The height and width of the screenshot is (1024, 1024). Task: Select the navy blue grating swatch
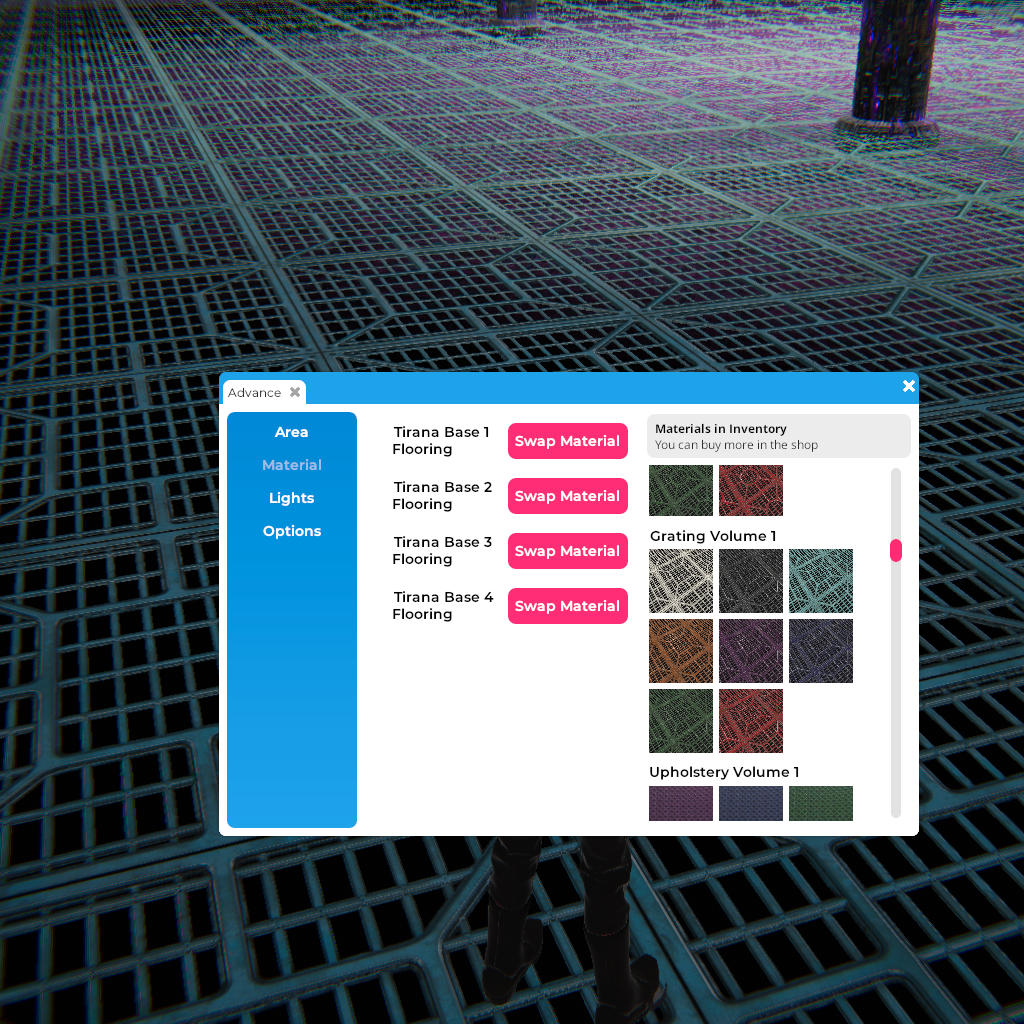[821, 651]
